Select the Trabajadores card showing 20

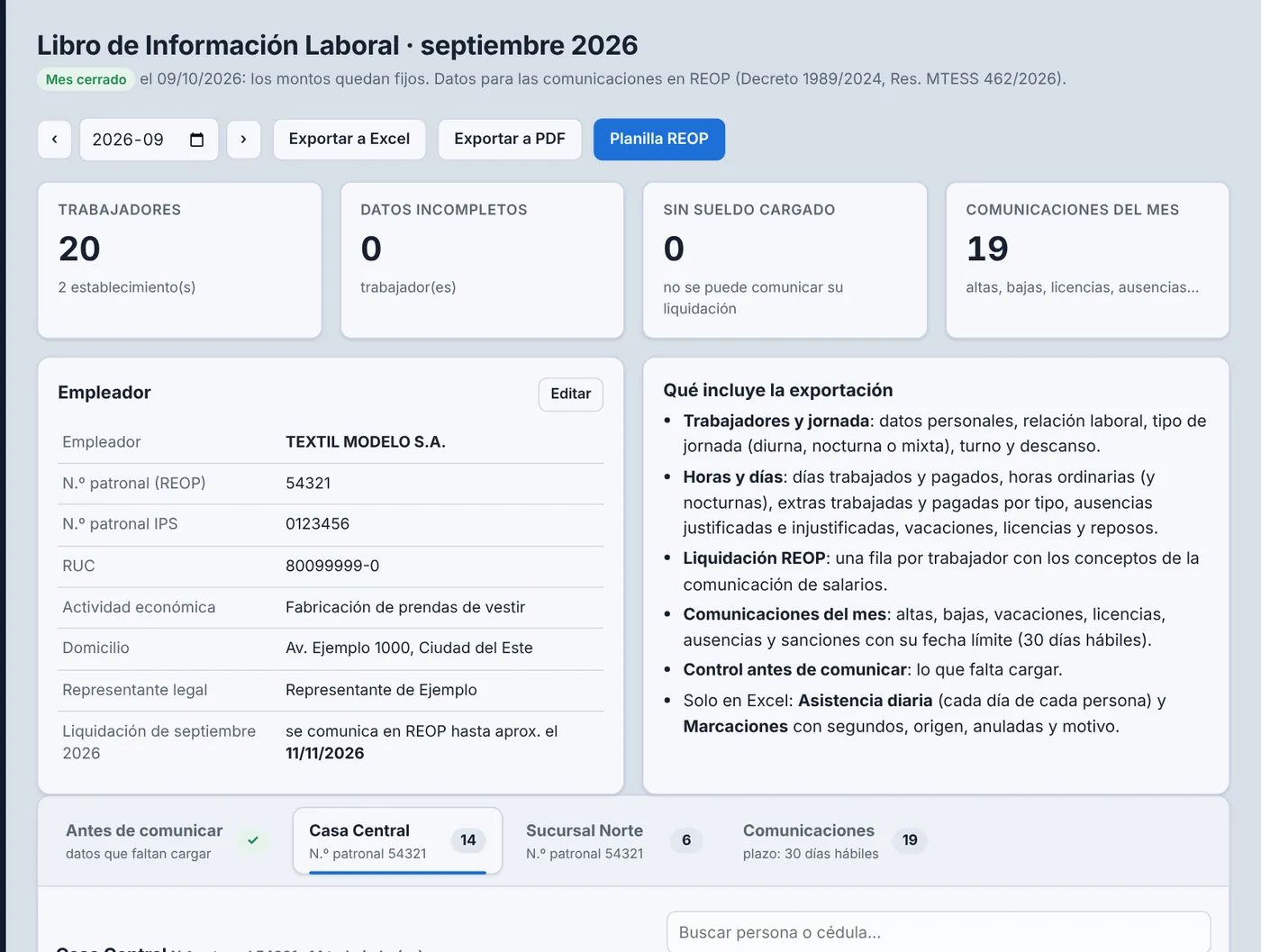pyautogui.click(x=179, y=260)
